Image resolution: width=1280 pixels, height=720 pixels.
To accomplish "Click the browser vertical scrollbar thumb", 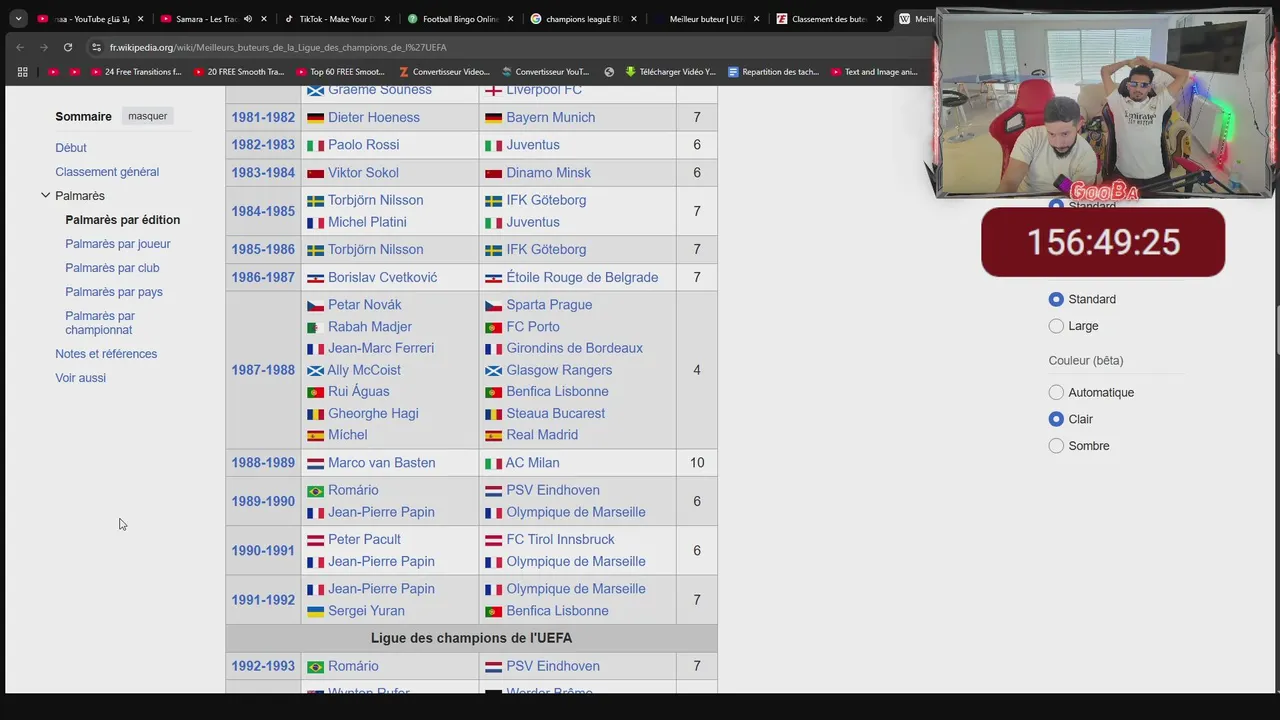I will (x=1276, y=330).
